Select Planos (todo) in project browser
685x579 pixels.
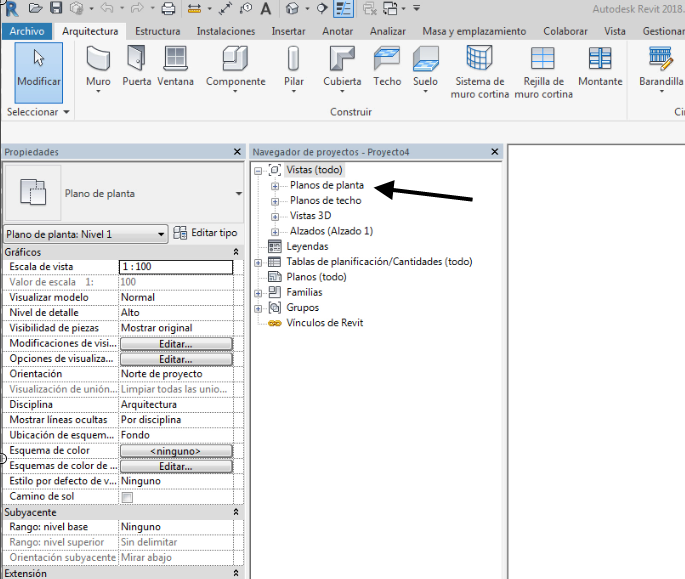point(316,277)
